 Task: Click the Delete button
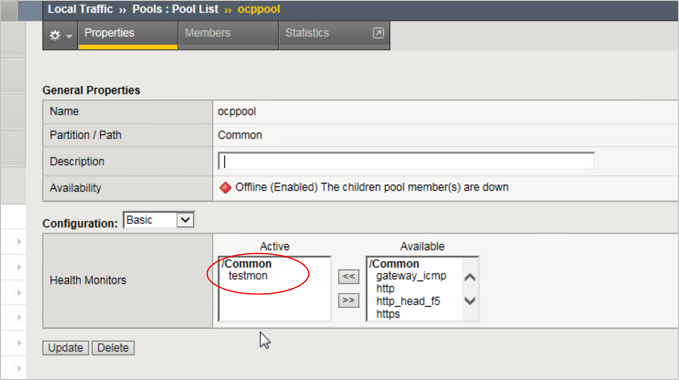113,348
